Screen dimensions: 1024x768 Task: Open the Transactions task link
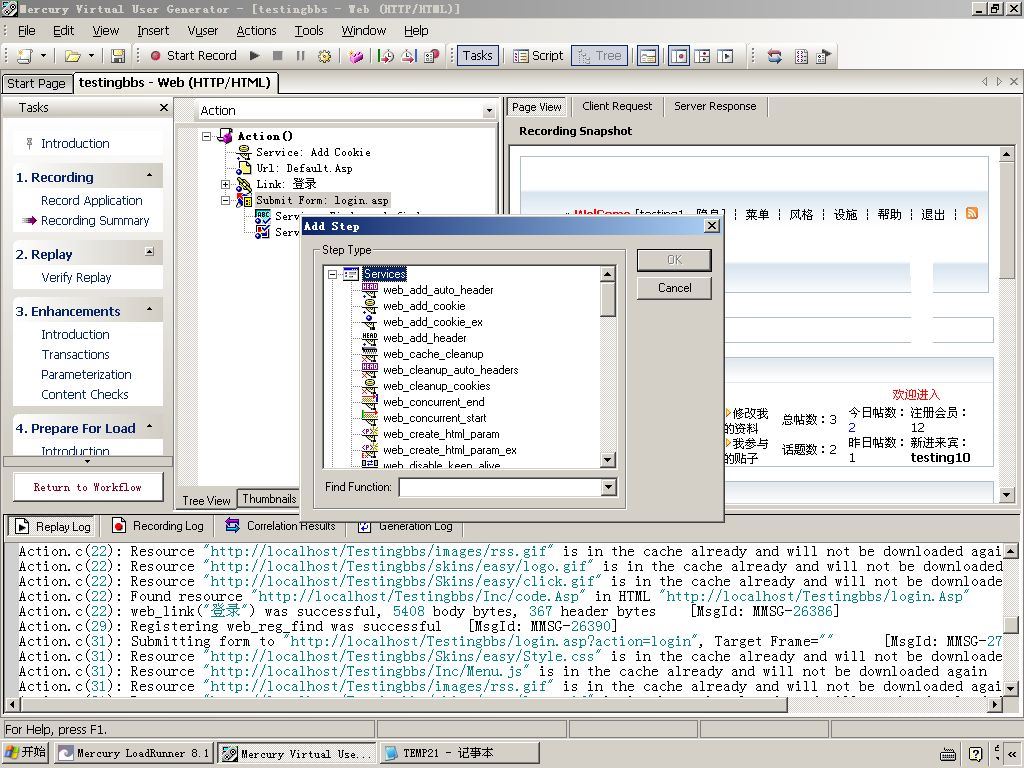tap(75, 355)
